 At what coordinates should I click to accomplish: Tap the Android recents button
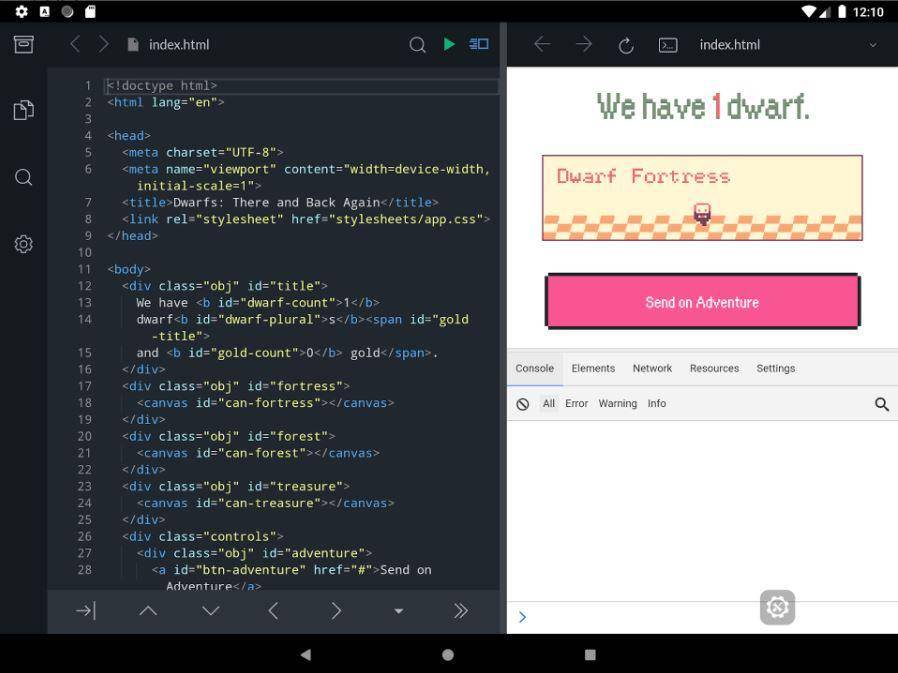[x=590, y=655]
